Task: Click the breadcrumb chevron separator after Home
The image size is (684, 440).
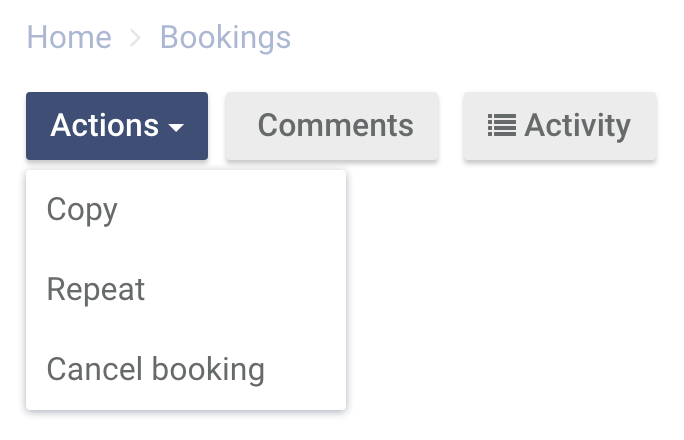Action: click(x=136, y=38)
